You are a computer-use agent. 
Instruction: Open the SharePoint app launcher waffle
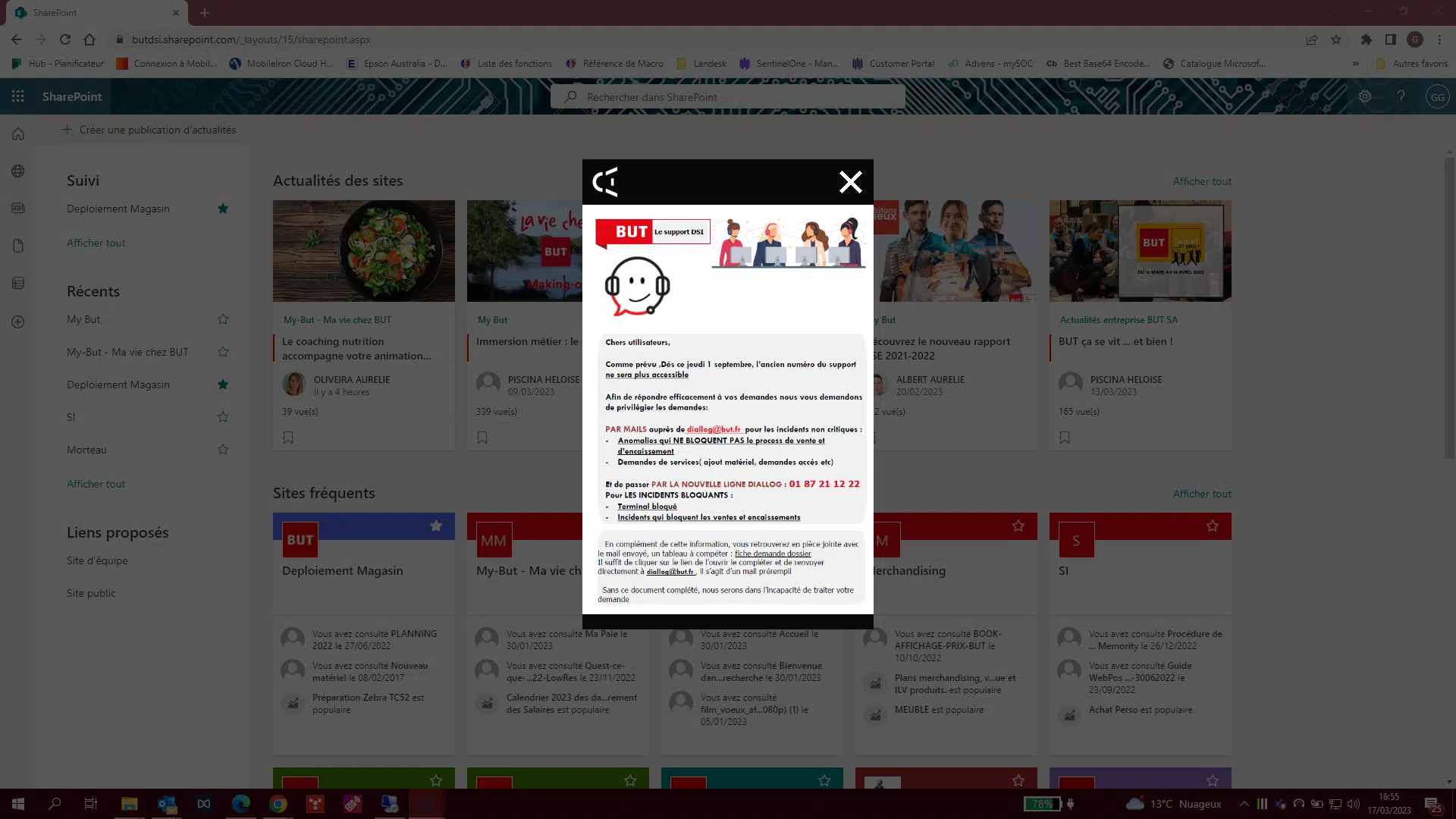click(18, 96)
